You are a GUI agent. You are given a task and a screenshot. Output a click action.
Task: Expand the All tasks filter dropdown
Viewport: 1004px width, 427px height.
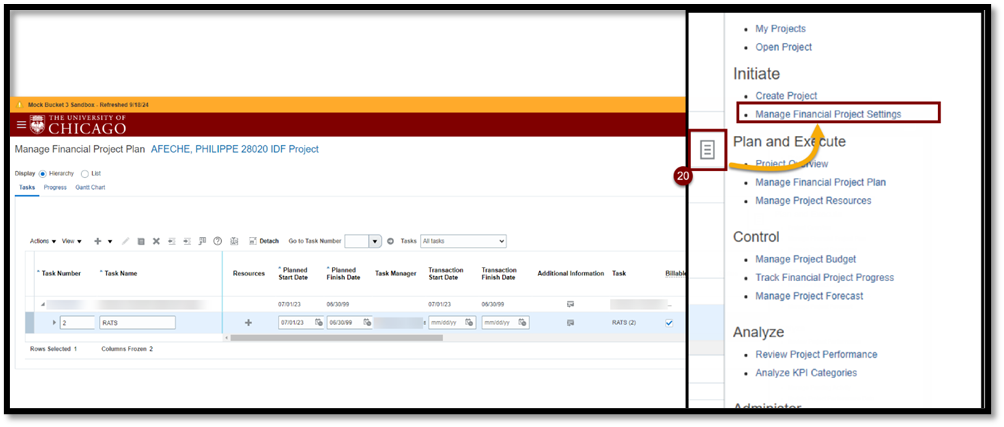tap(463, 241)
